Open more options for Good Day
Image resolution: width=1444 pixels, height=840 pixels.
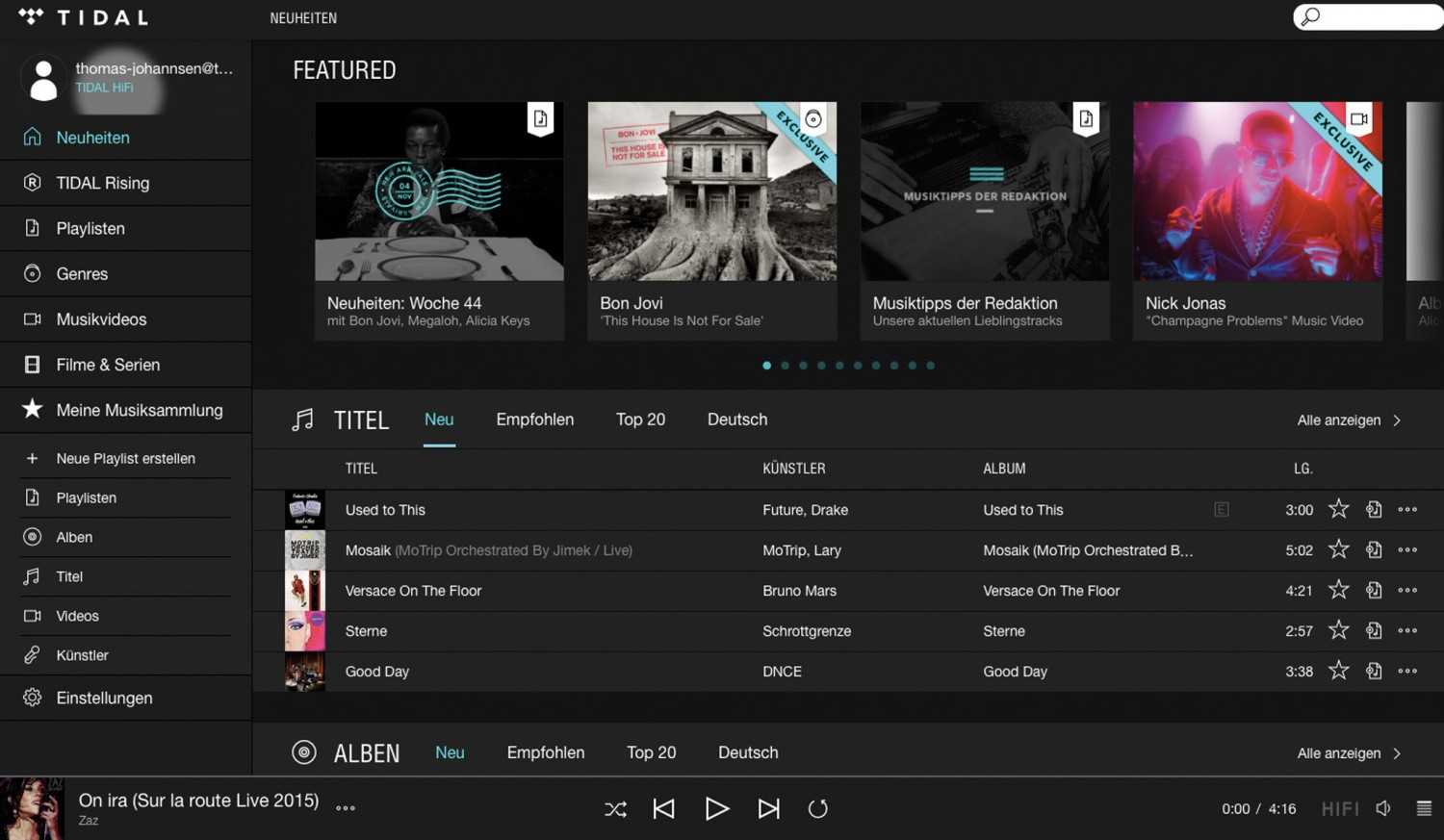1407,672
